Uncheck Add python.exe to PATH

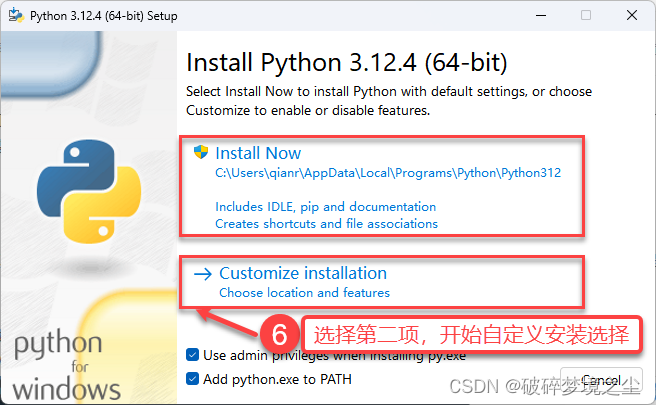[x=192, y=379]
